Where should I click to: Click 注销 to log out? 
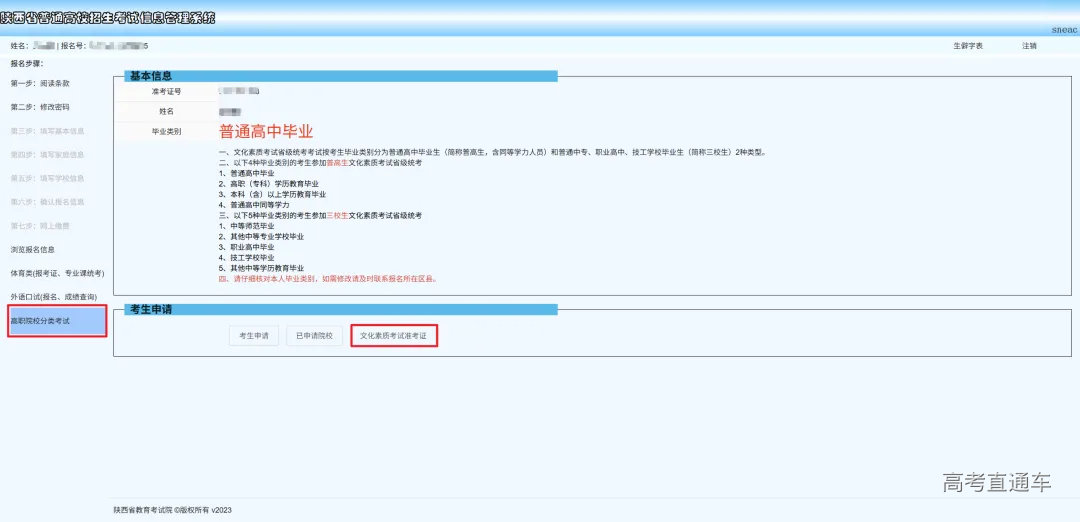coord(1029,46)
